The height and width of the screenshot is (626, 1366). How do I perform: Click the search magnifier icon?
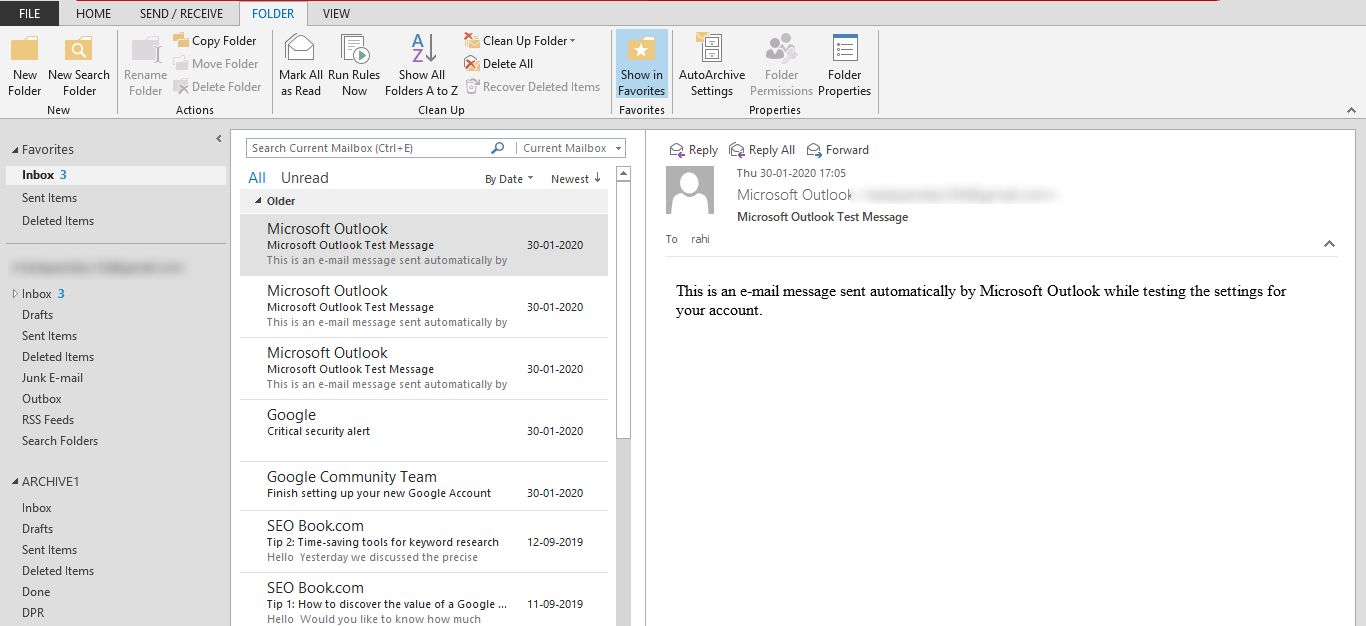tap(498, 148)
